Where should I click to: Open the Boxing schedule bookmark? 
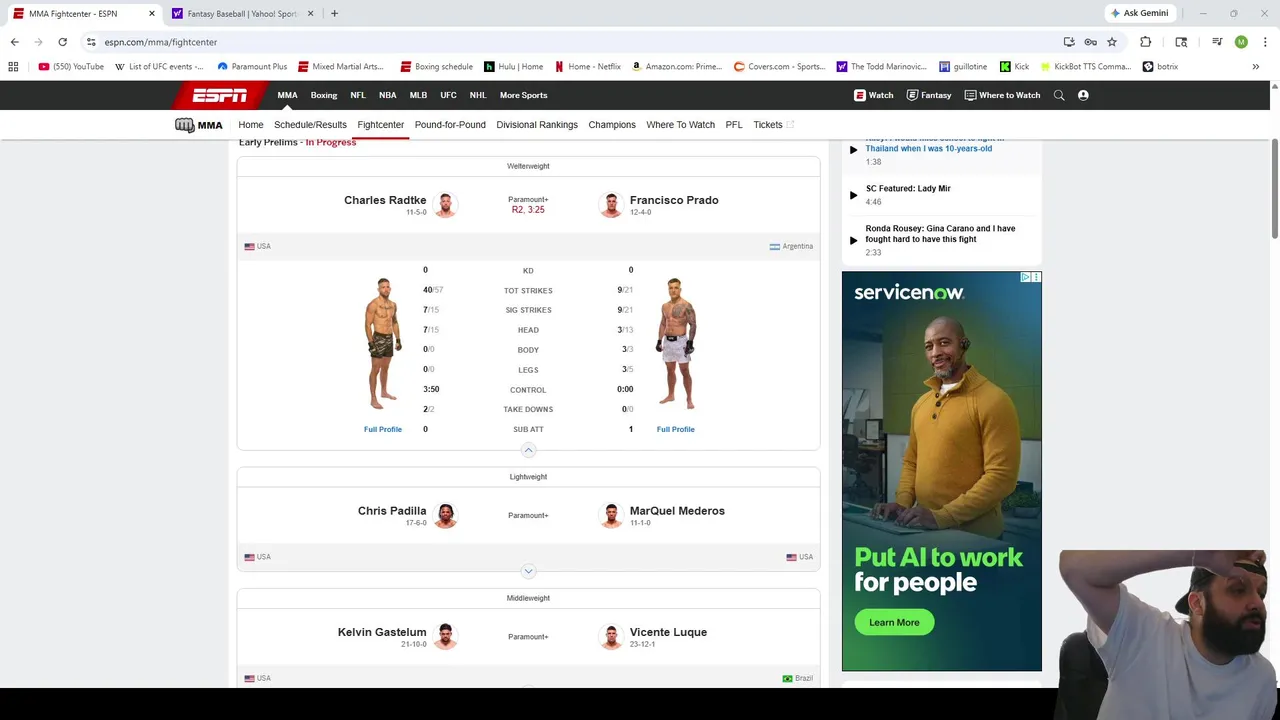(437, 67)
